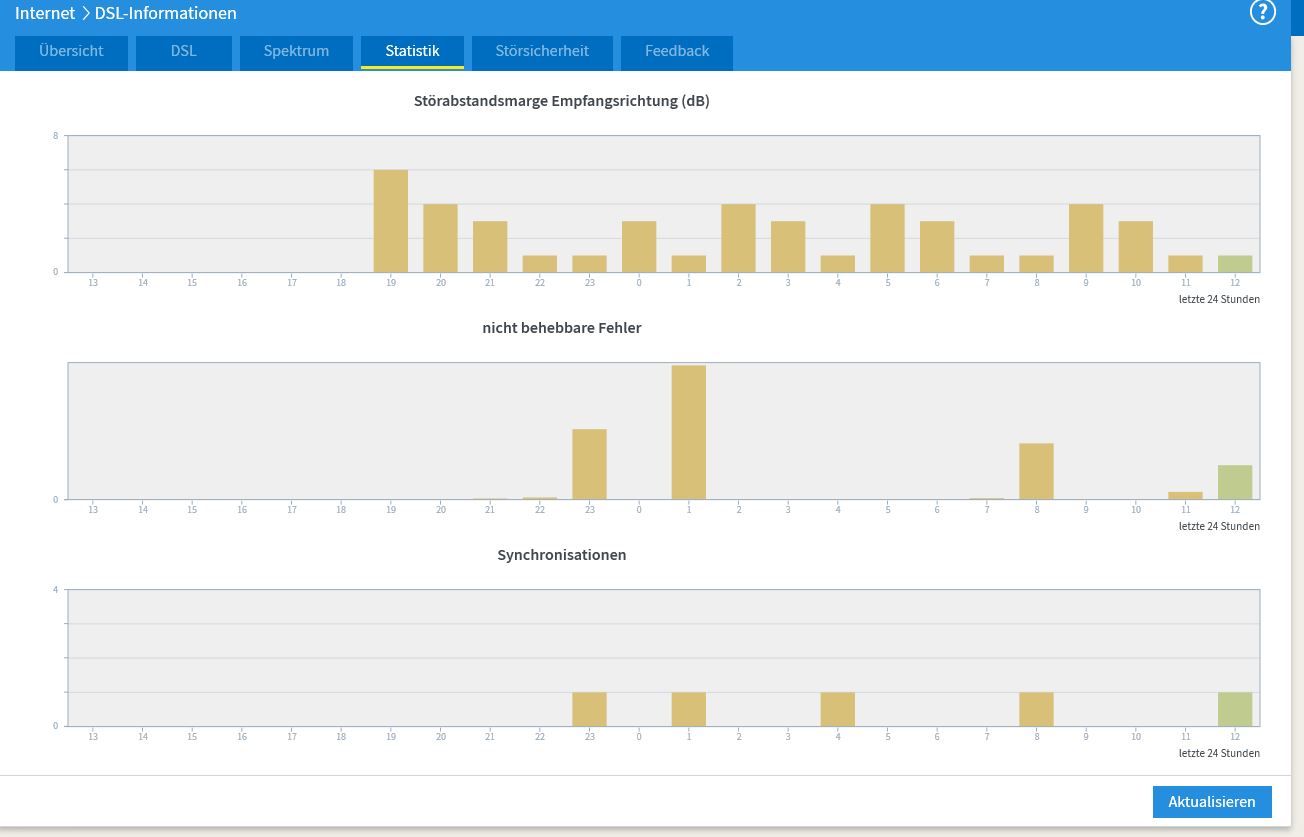
Task: Click the Störabstandsmarge Empfangsrichtung (dB) title
Action: pyautogui.click(x=562, y=101)
